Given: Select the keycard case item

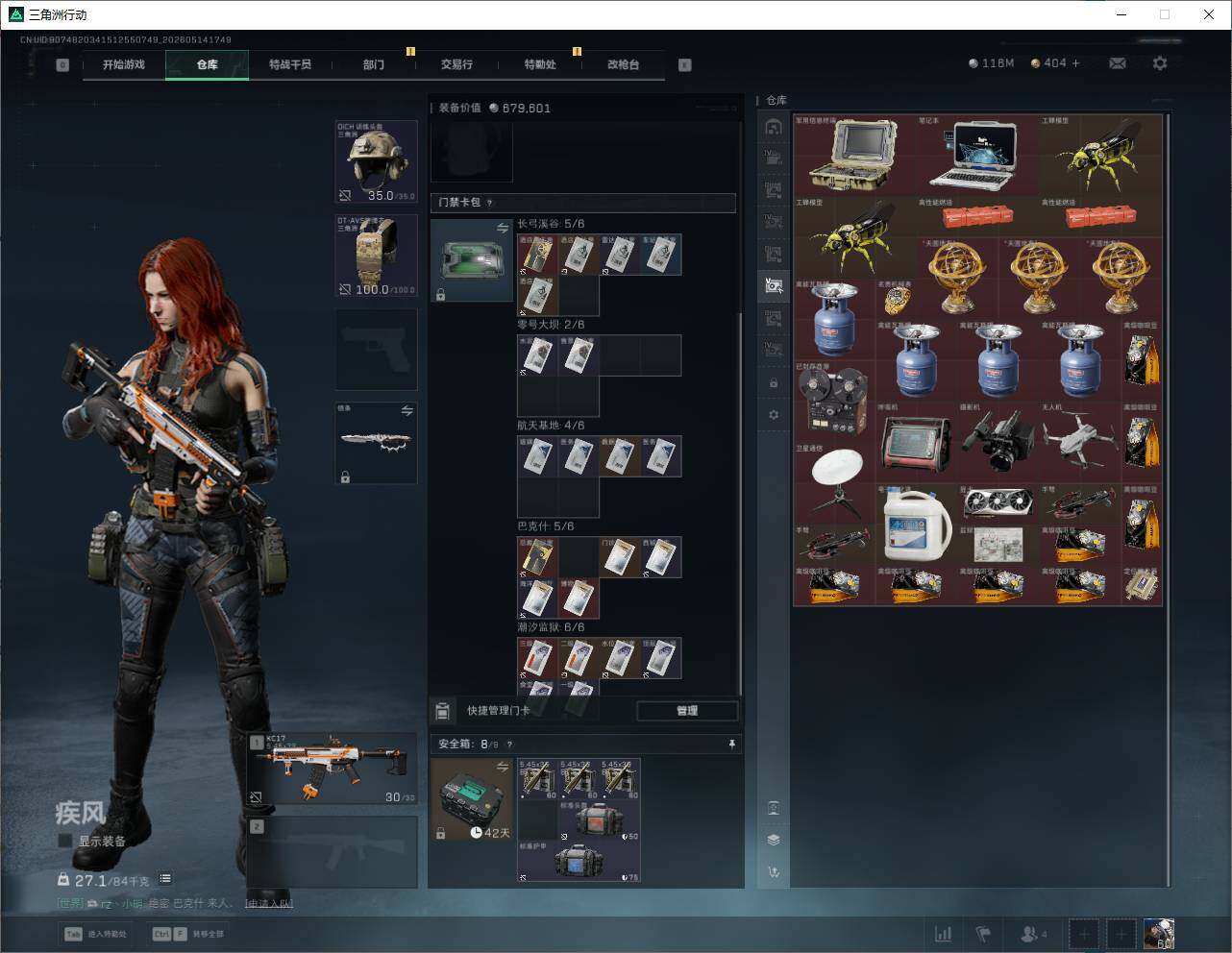Looking at the screenshot, I should [x=472, y=260].
